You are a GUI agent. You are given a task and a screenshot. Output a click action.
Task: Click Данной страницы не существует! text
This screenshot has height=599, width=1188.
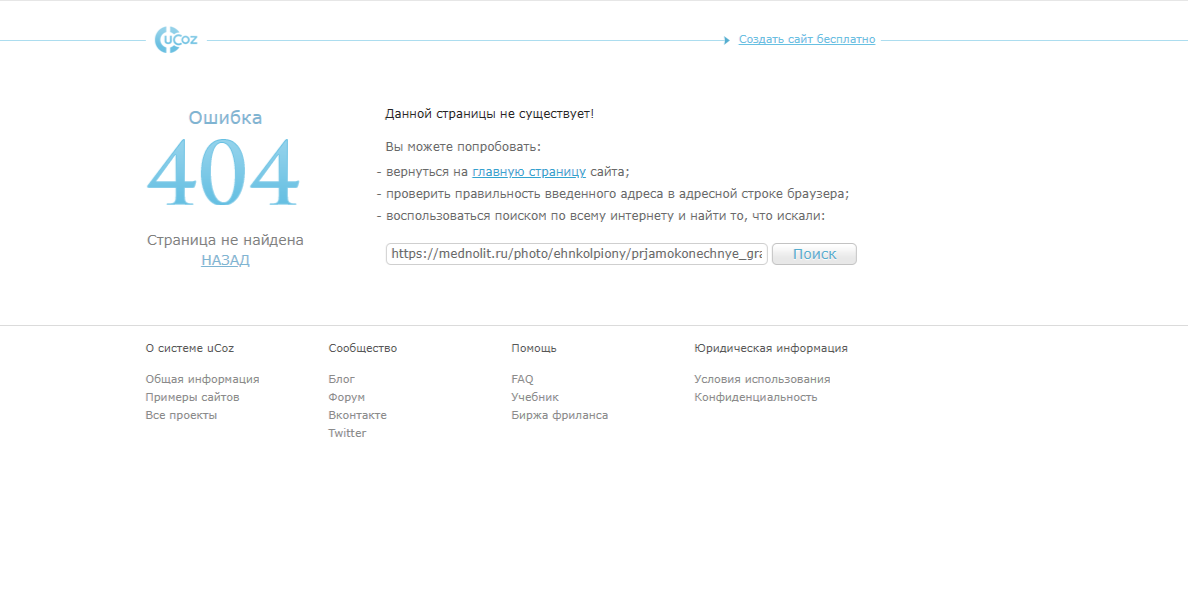[489, 114]
